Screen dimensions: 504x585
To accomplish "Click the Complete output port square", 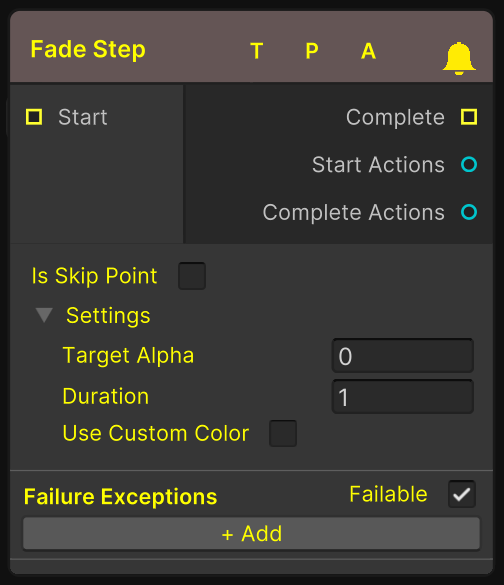I will pyautogui.click(x=469, y=117).
